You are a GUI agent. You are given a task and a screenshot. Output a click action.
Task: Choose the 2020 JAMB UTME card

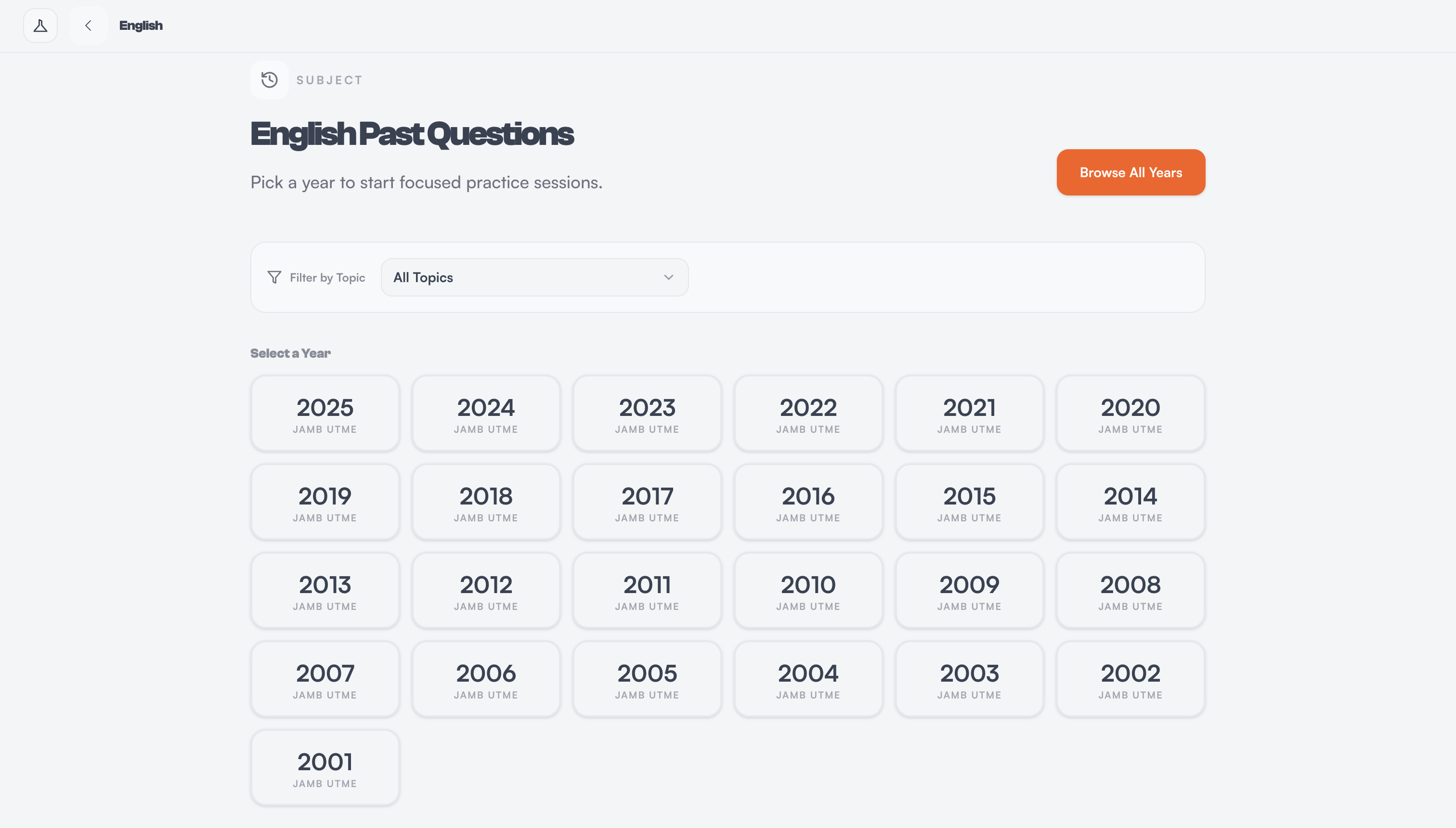[1131, 414]
